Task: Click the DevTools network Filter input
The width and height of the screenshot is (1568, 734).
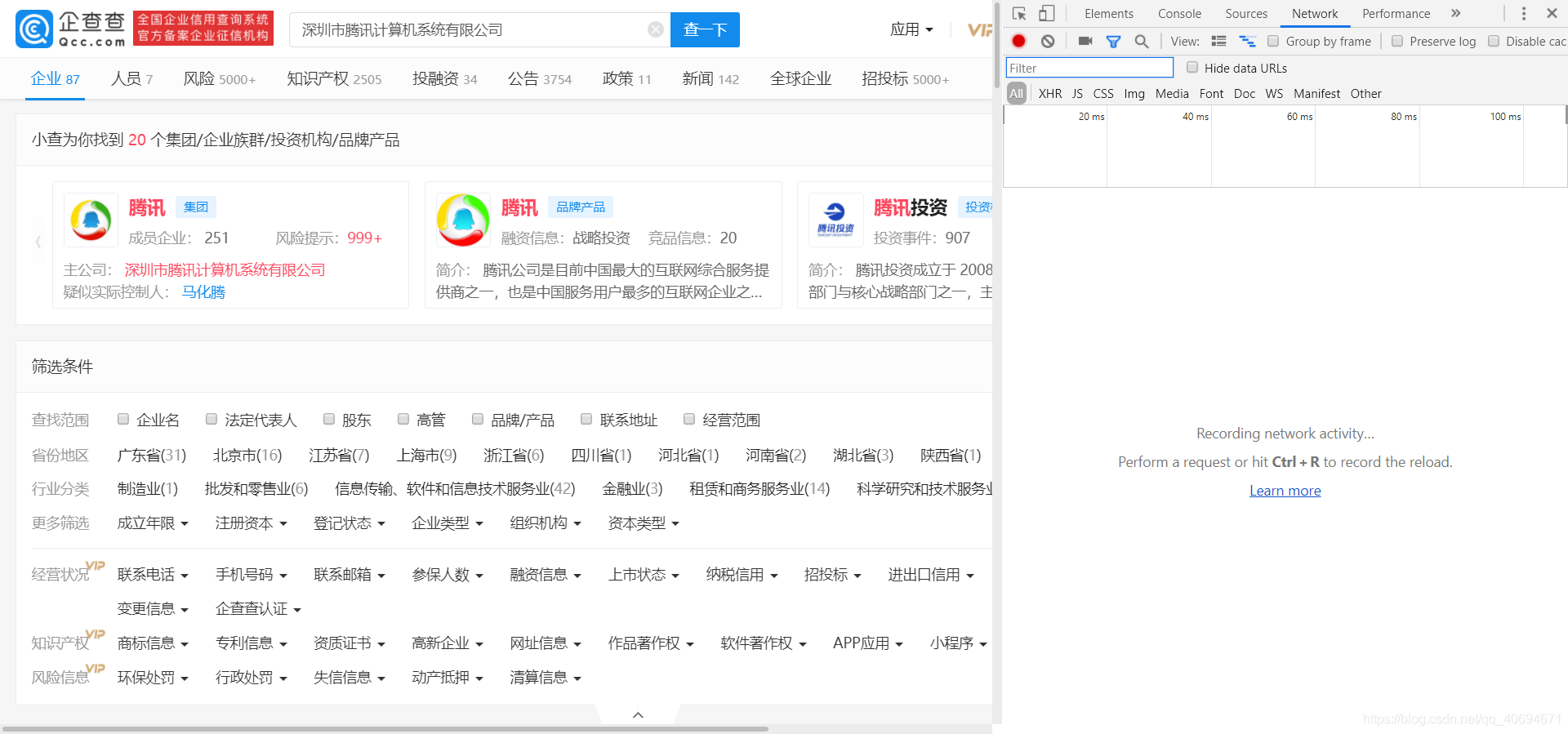Action: tap(1089, 68)
